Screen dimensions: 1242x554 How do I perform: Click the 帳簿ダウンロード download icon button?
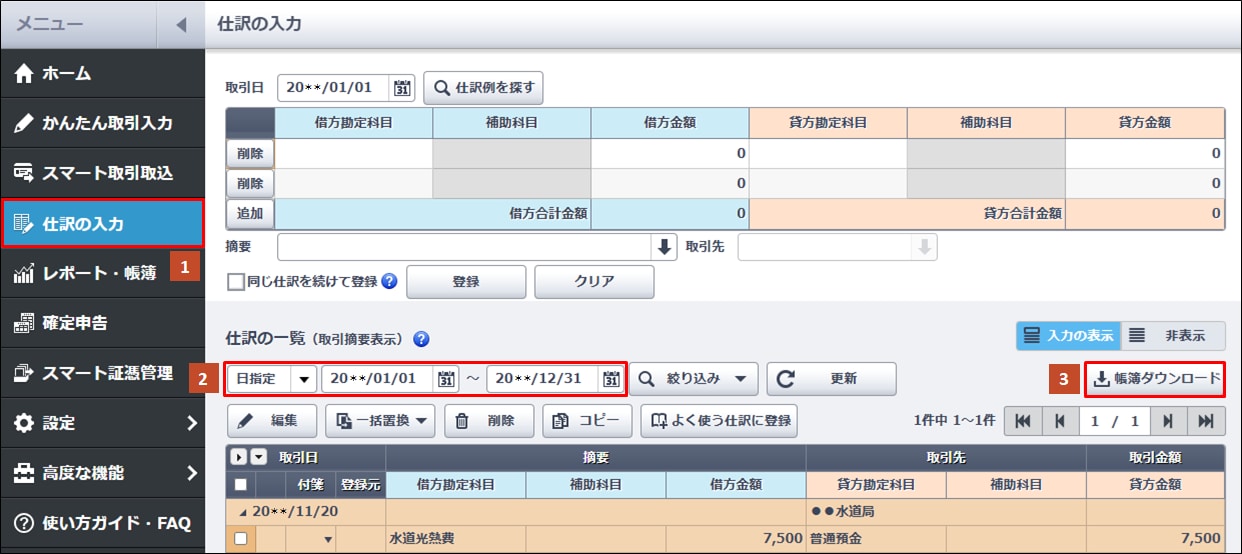pos(1155,379)
